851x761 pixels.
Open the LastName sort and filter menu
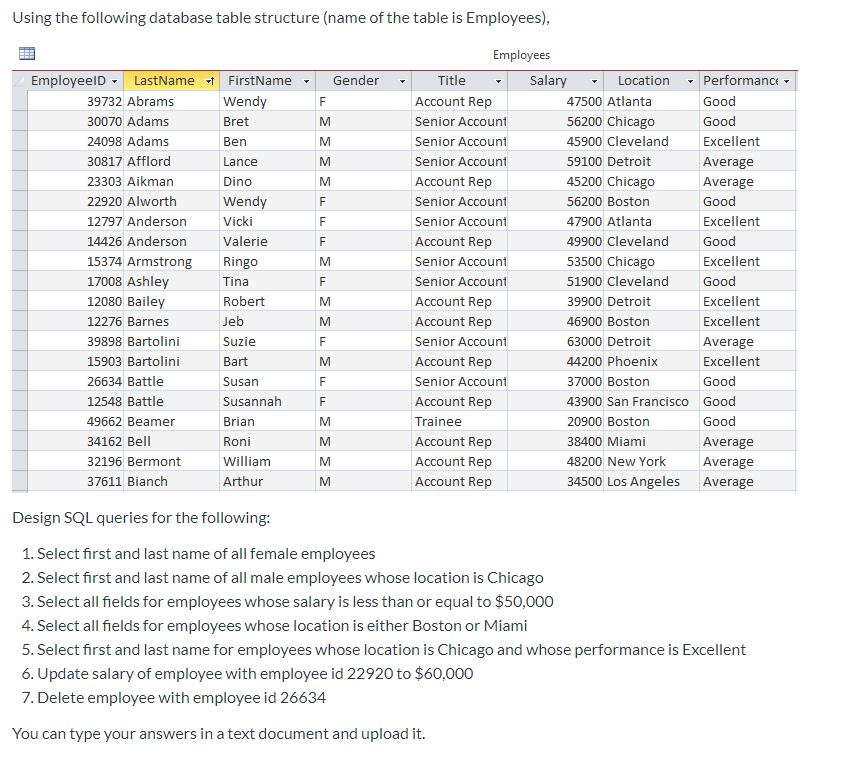coord(207,80)
